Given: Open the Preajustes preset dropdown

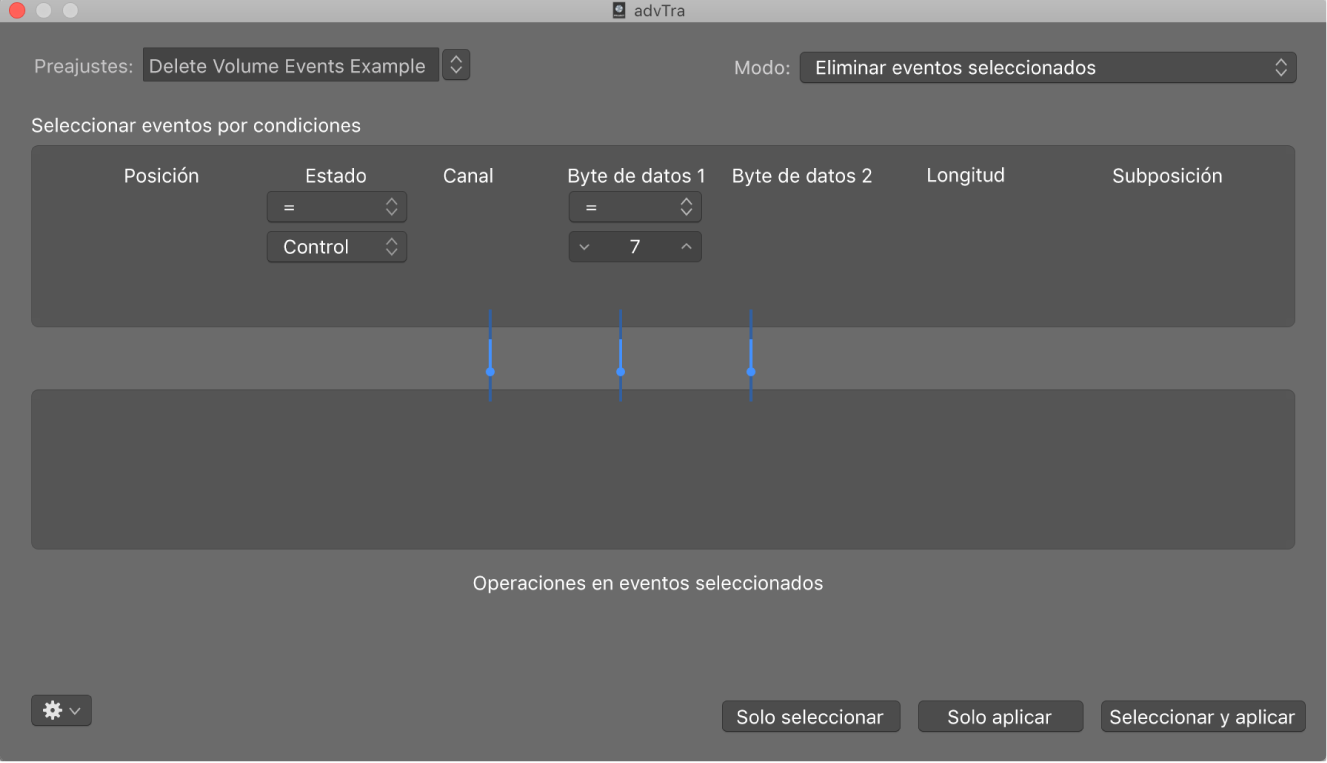Looking at the screenshot, I should 292,65.
